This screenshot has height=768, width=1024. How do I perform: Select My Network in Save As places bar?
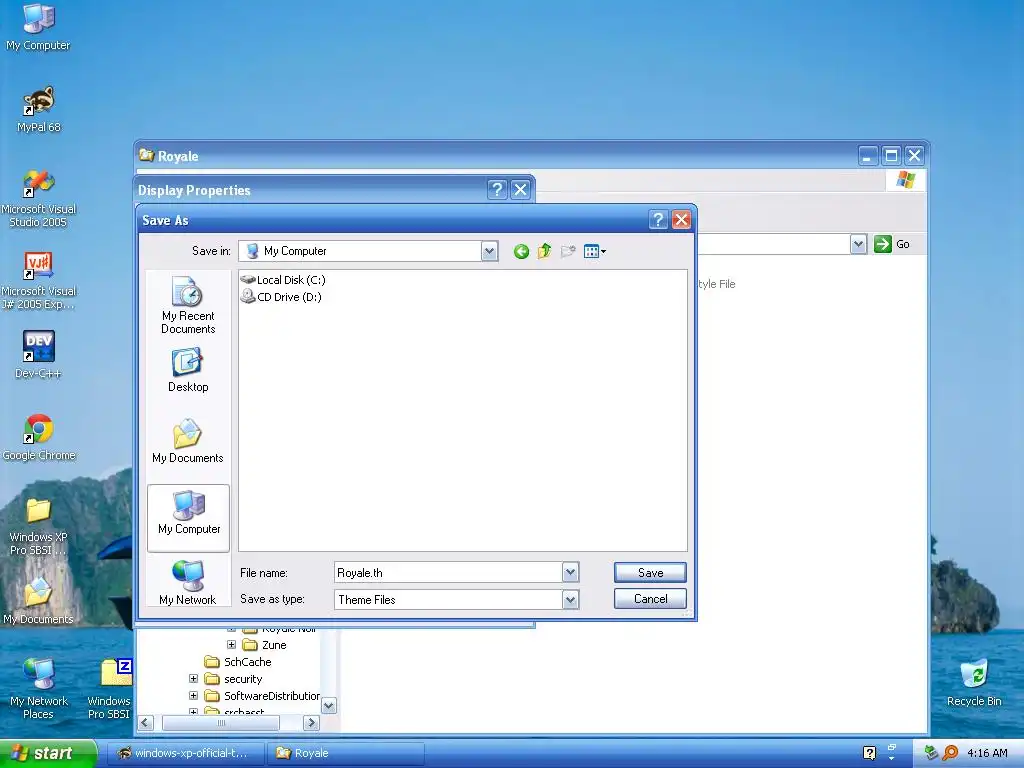[x=187, y=583]
